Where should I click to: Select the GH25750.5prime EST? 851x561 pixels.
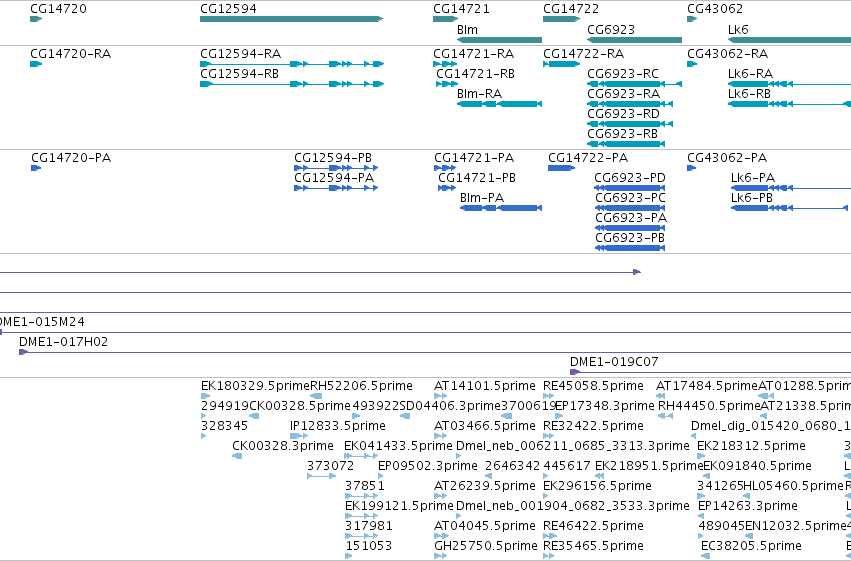tap(440, 556)
